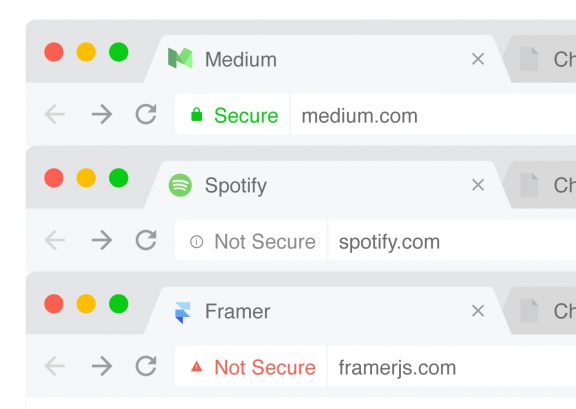The width and height of the screenshot is (576, 409).
Task: Close the Spotify tab
Action: [x=478, y=185]
